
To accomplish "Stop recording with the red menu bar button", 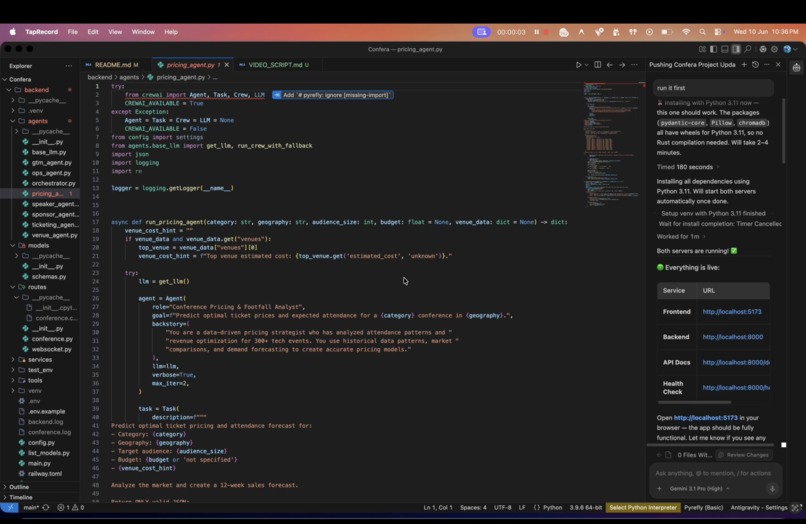I will (x=546, y=32).
